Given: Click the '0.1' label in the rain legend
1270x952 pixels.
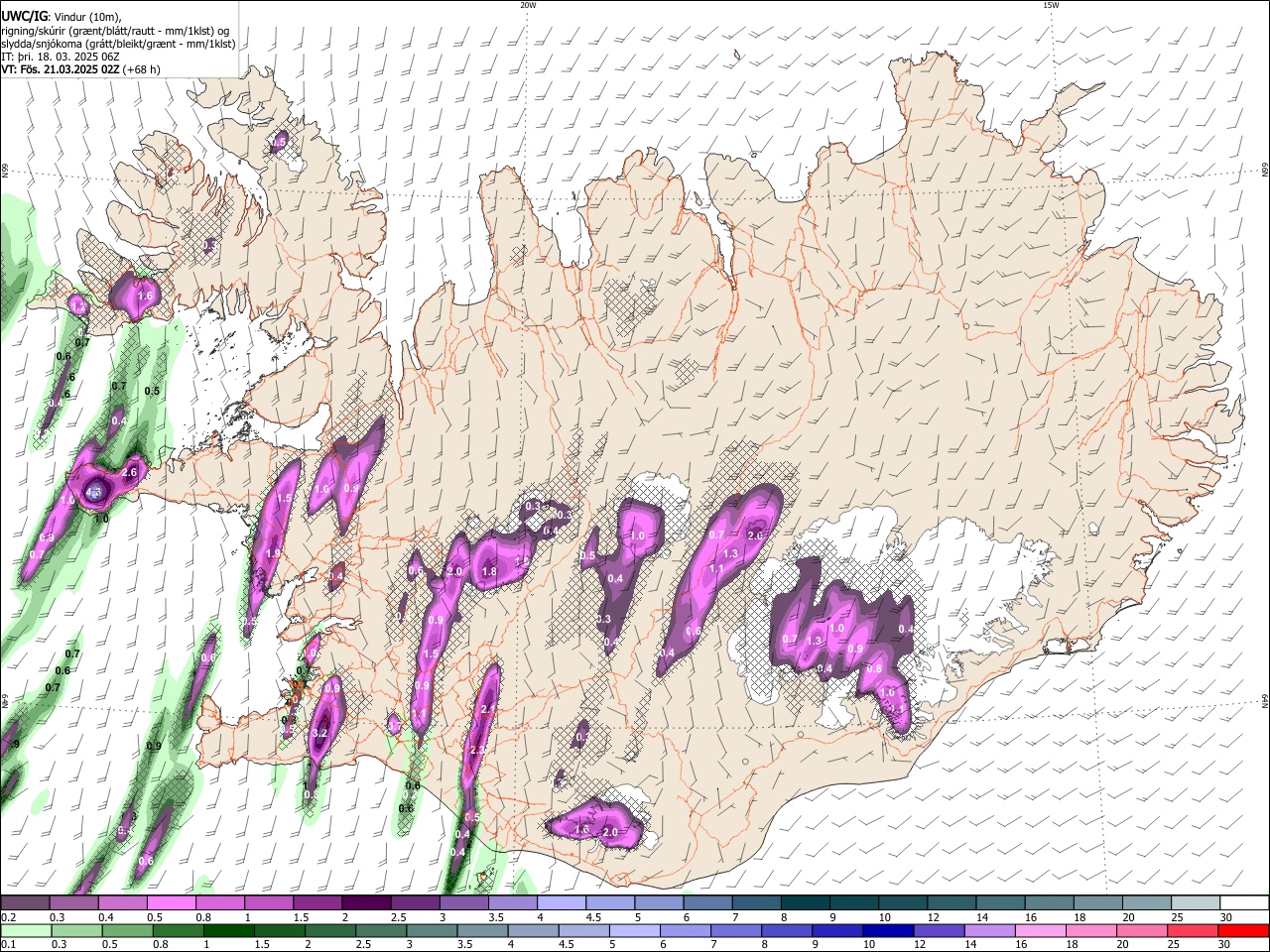Looking at the screenshot, I should pyautogui.click(x=8, y=945).
